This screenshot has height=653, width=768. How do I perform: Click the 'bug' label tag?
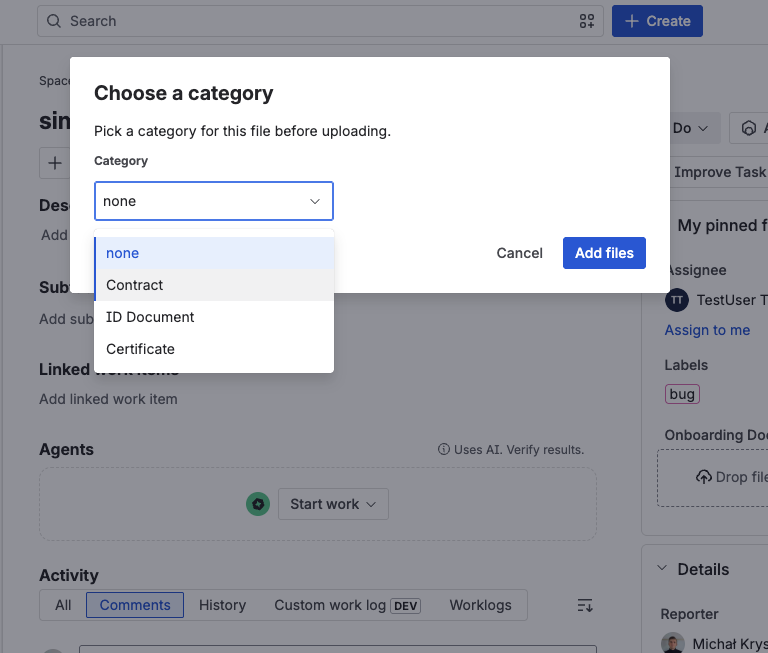pyautogui.click(x=682, y=394)
